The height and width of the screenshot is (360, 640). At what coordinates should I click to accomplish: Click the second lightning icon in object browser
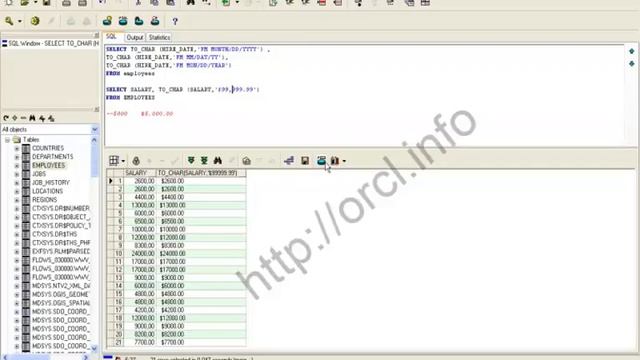tap(51, 118)
